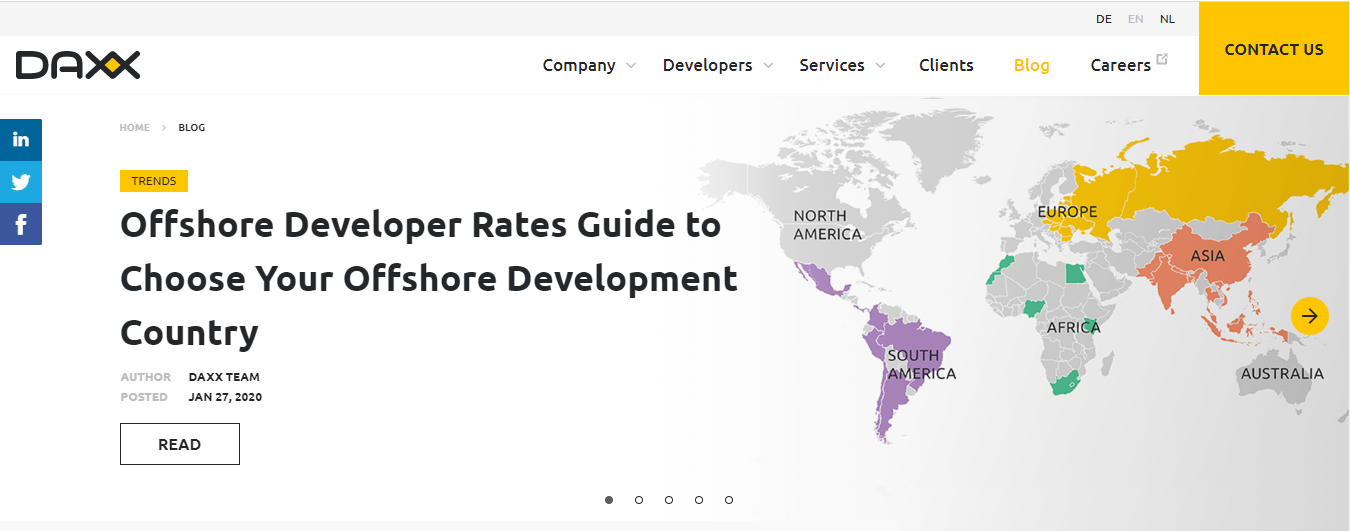Switch language to DE
The image size is (1350, 531).
(x=1104, y=19)
